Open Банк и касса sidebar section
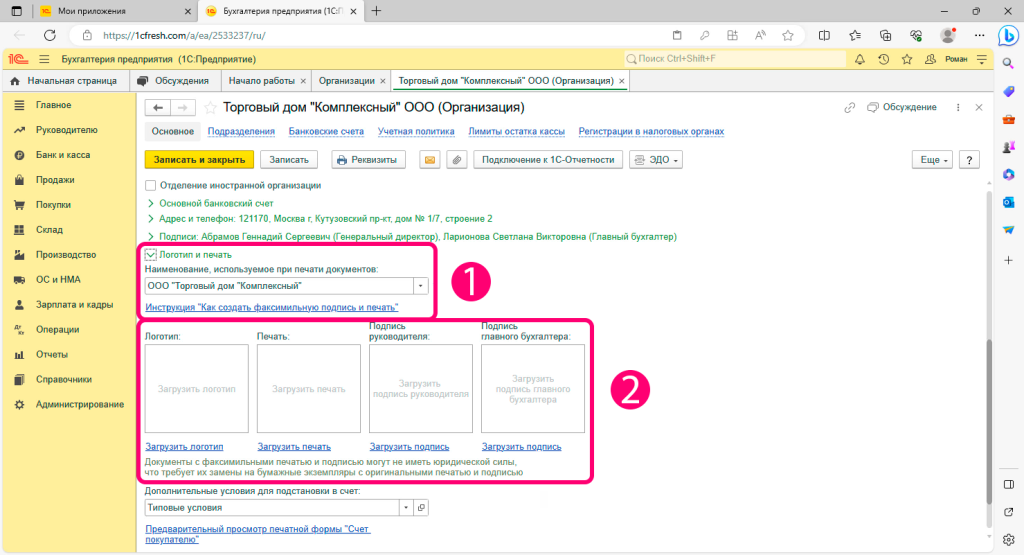This screenshot has width=1024, height=555. (63, 155)
